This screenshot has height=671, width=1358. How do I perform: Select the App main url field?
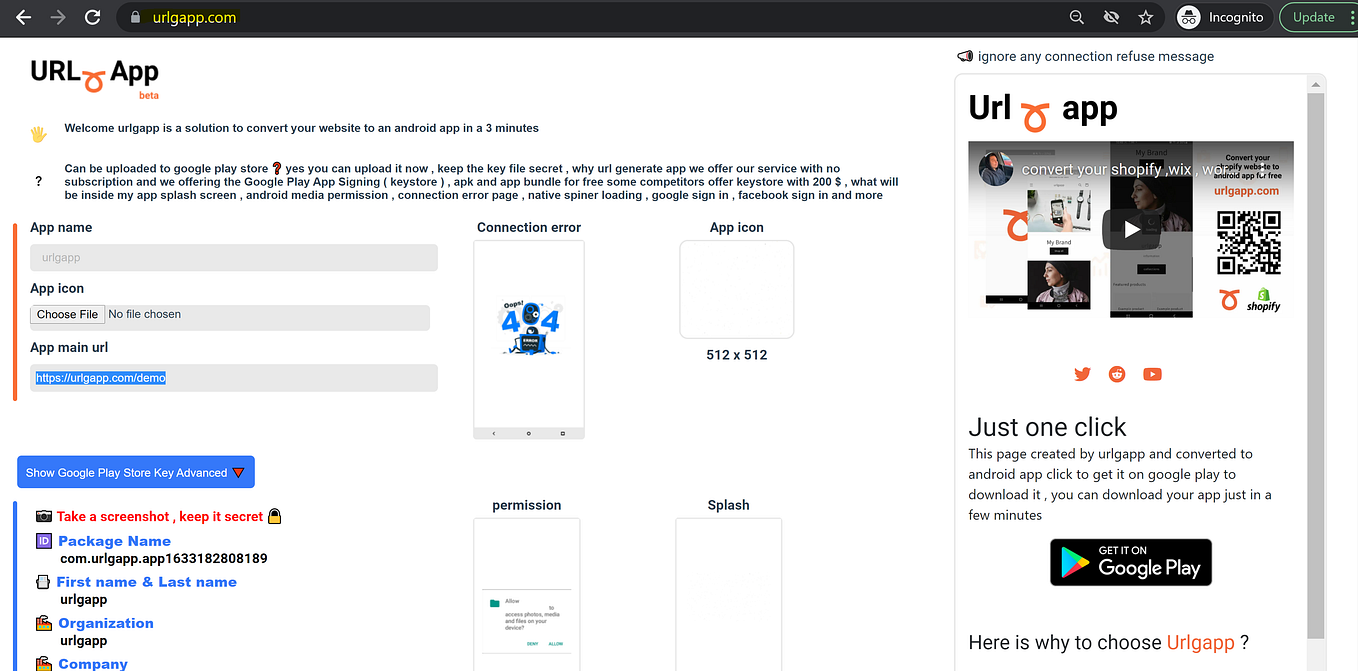234,378
